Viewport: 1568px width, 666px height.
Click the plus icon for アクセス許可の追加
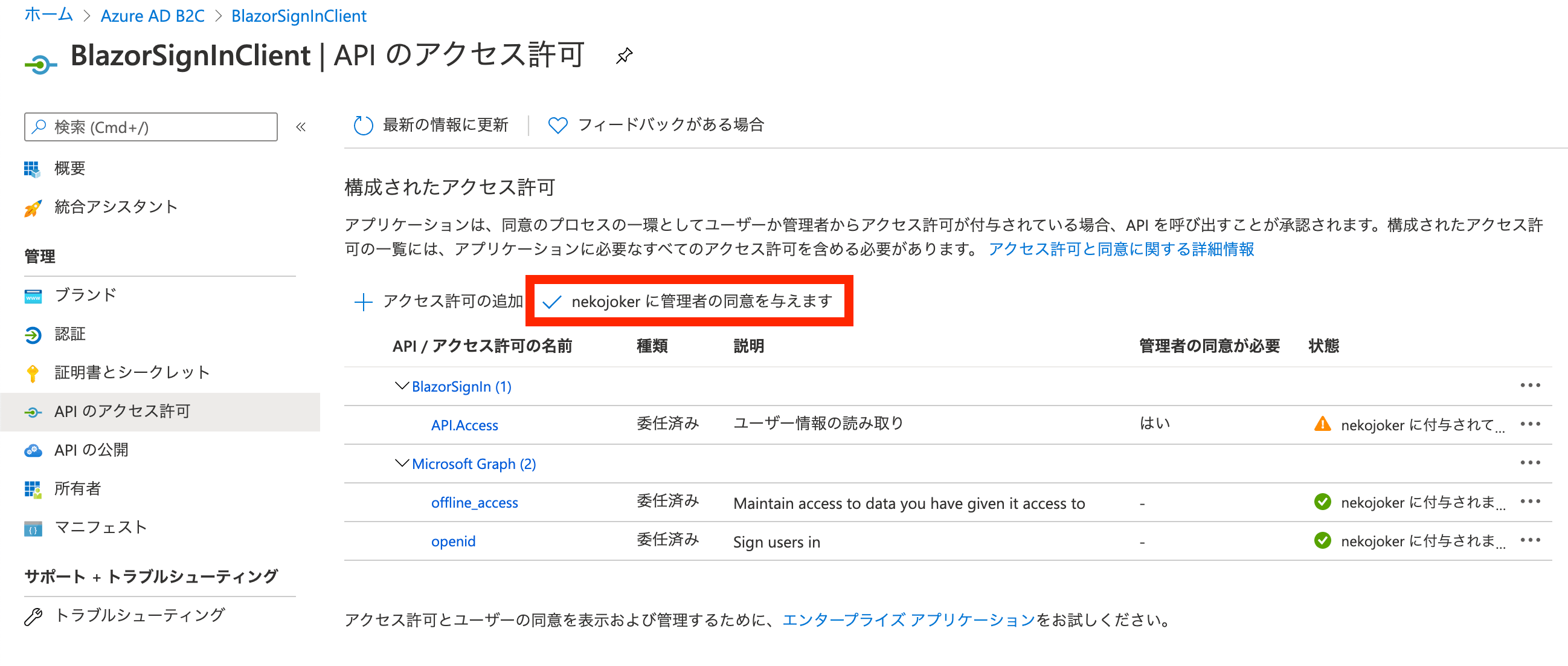pos(364,302)
